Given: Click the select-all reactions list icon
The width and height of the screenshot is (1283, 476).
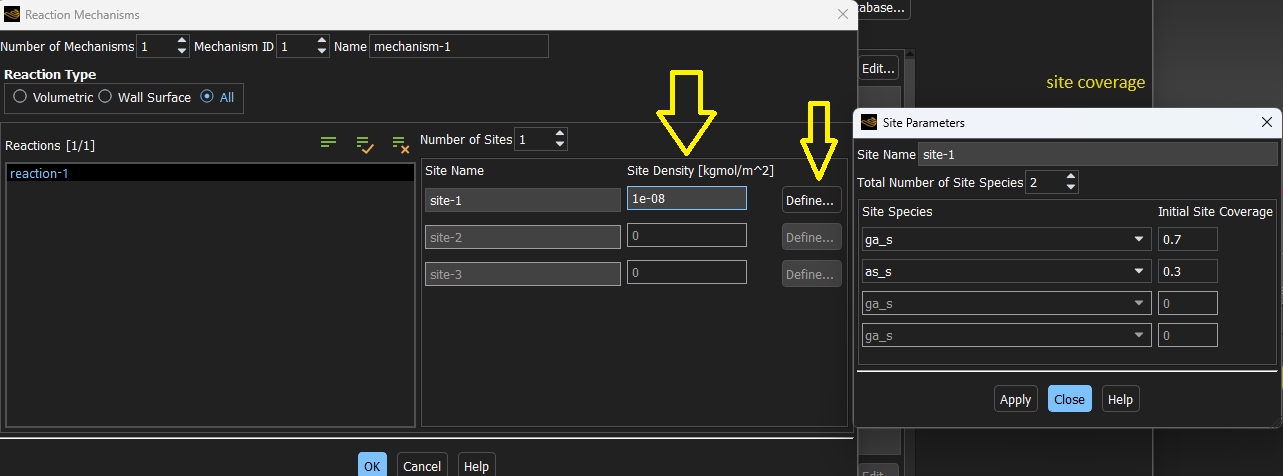Looking at the screenshot, I should (328, 143).
